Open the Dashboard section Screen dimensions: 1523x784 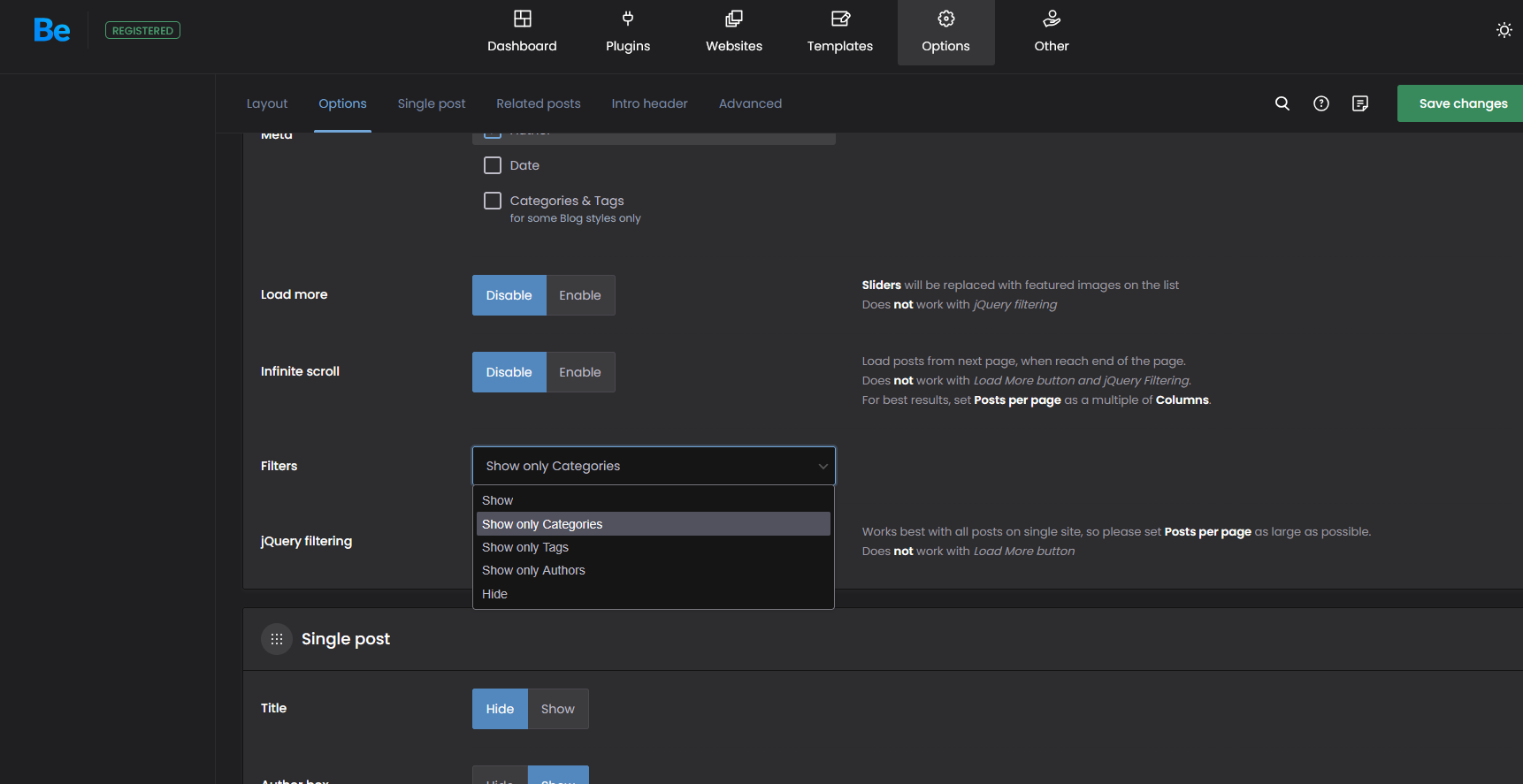(x=522, y=32)
